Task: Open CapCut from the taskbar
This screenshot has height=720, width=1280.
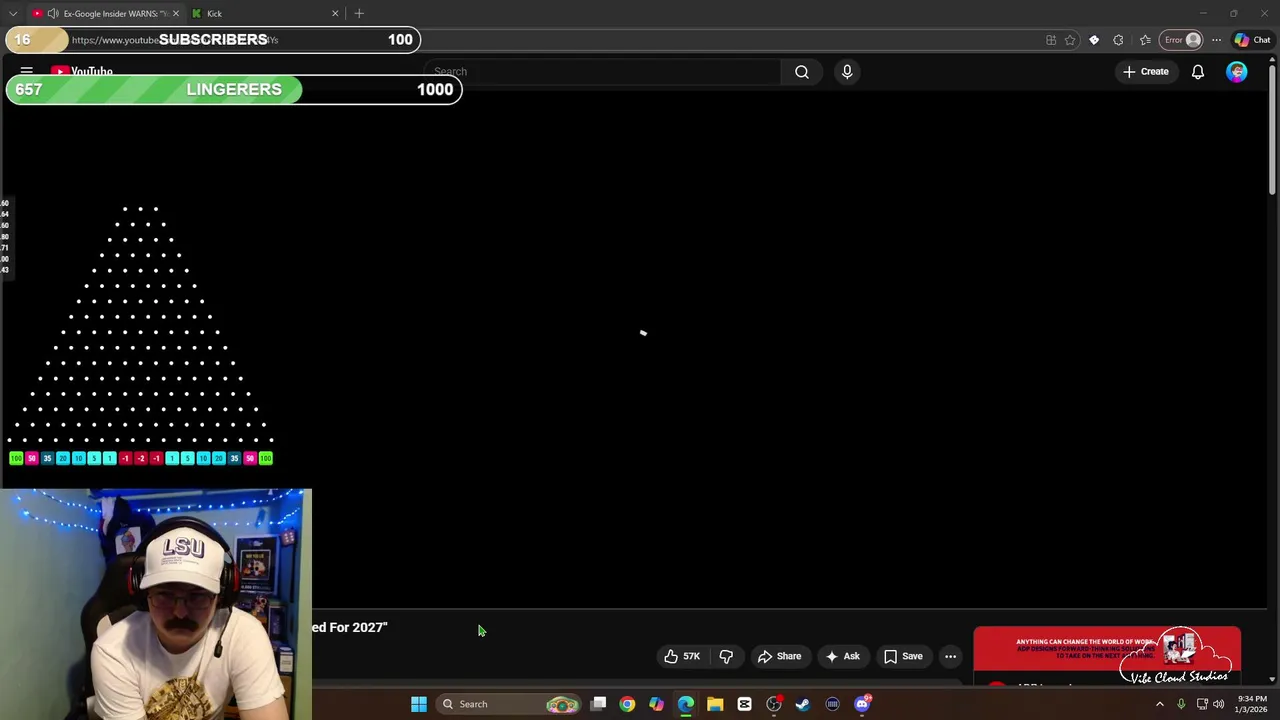Action: tap(744, 704)
